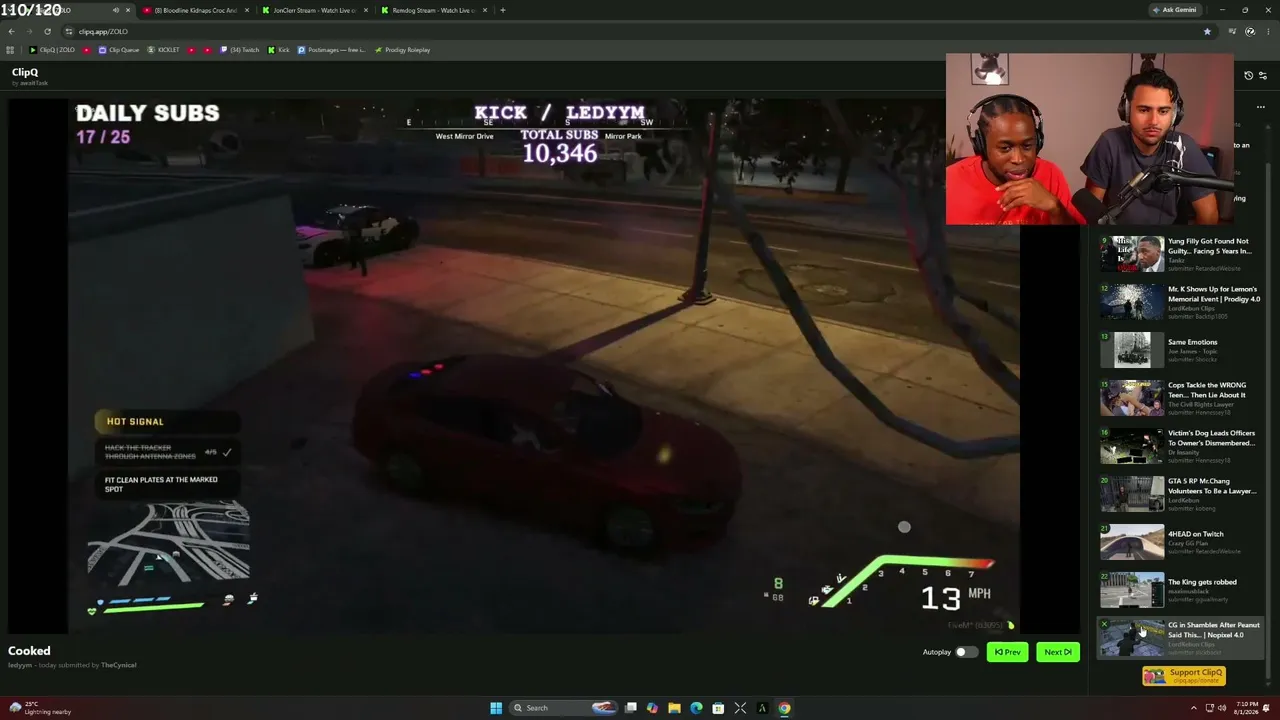Close the Remdog Stream tab
The image size is (1280, 720).
(485, 10)
